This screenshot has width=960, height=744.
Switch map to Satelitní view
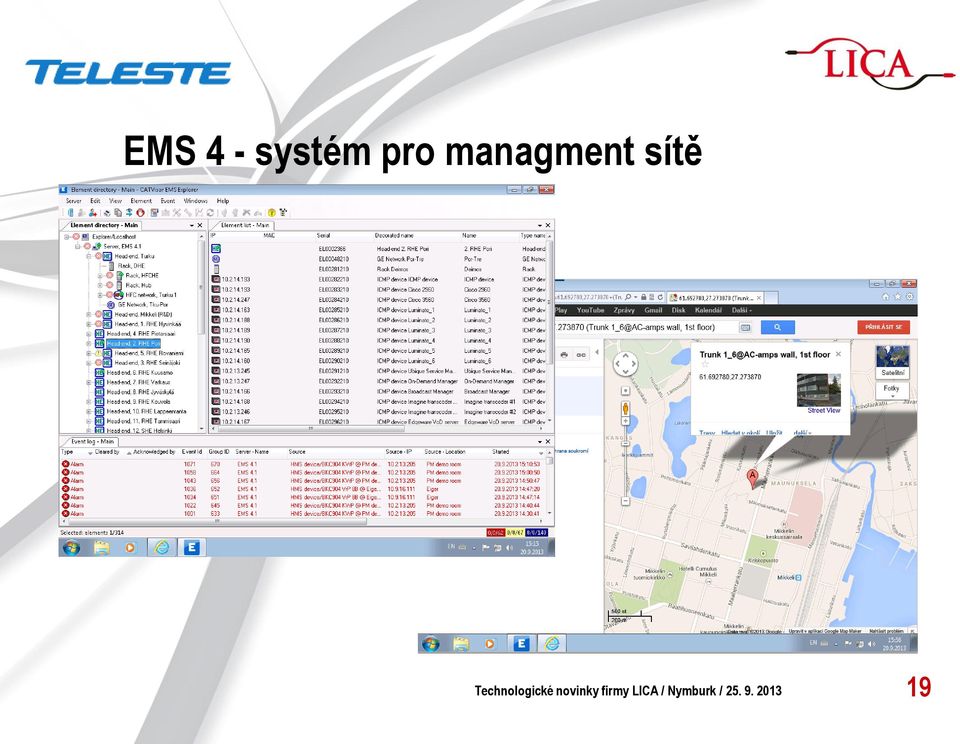coord(893,362)
